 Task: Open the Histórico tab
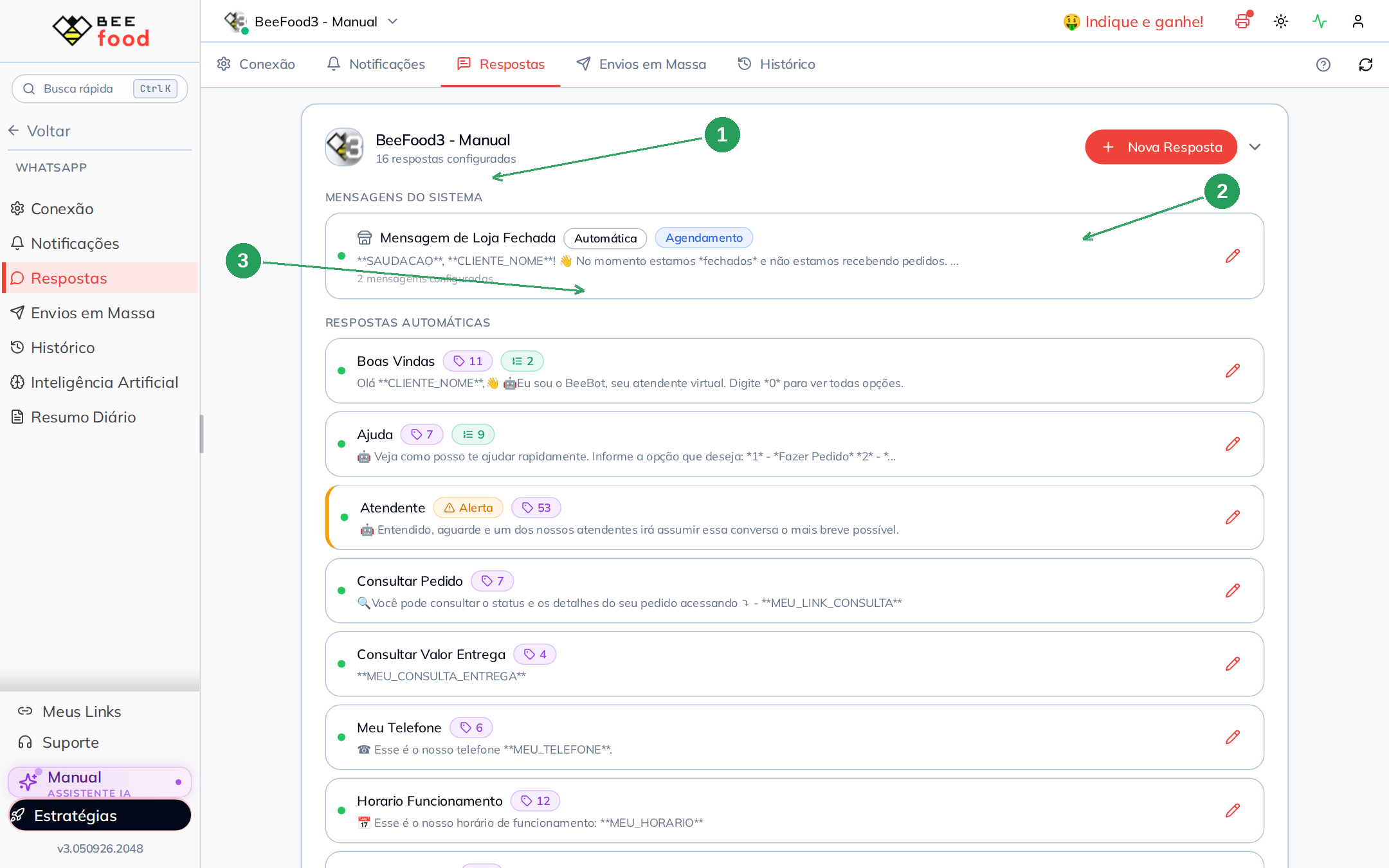point(776,64)
